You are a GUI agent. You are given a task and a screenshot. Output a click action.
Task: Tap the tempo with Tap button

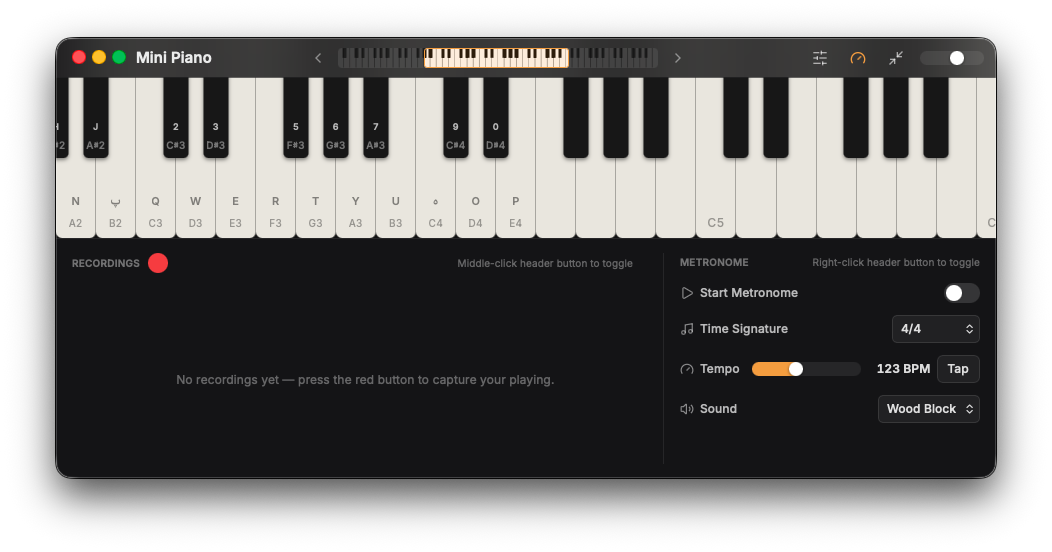[x=957, y=369]
